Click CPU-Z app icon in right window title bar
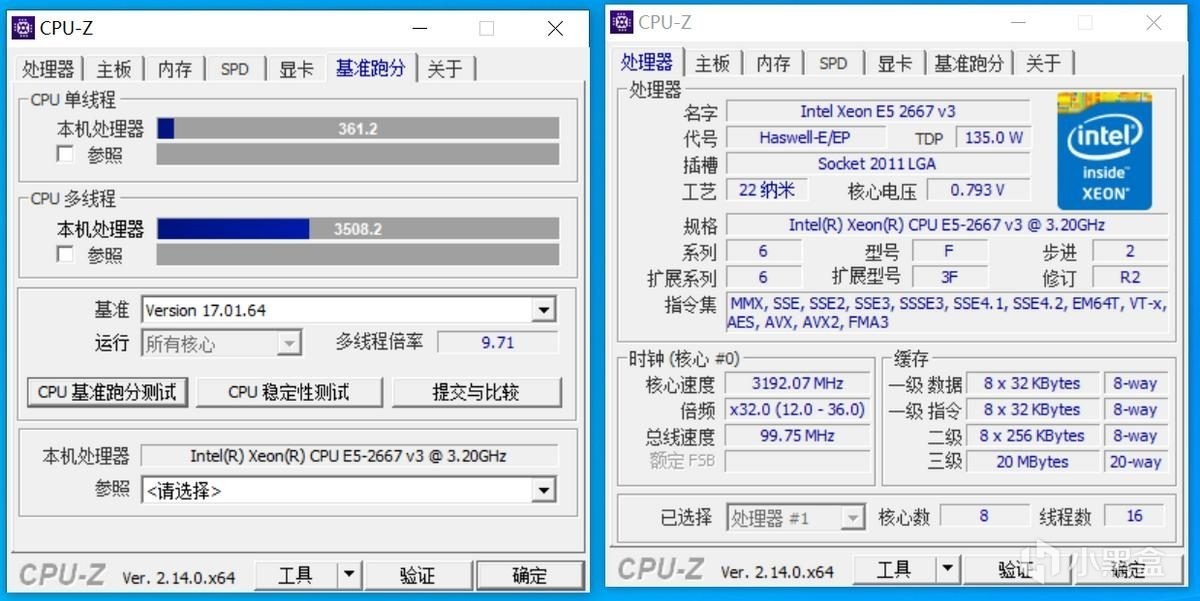 622,22
